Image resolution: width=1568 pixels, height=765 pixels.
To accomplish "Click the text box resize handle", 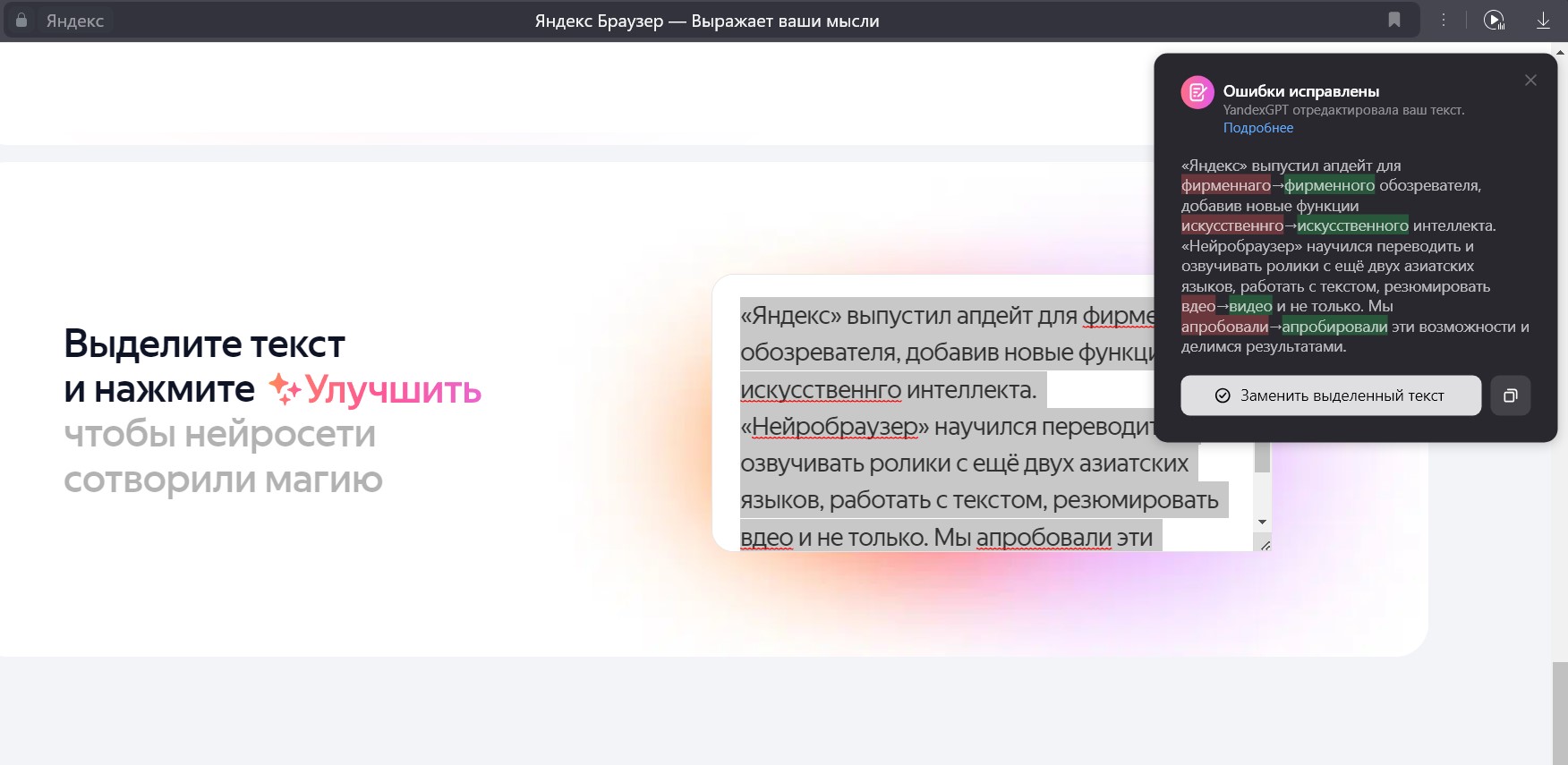I will (x=1265, y=544).
